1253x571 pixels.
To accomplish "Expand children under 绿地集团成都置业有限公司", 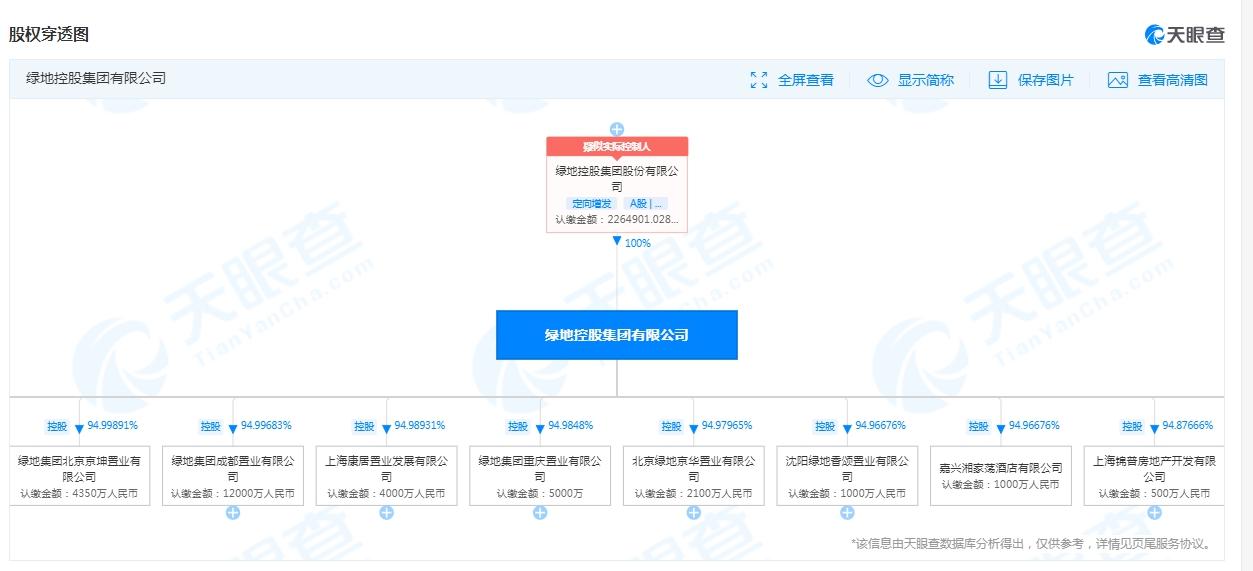I will click(x=233, y=513).
